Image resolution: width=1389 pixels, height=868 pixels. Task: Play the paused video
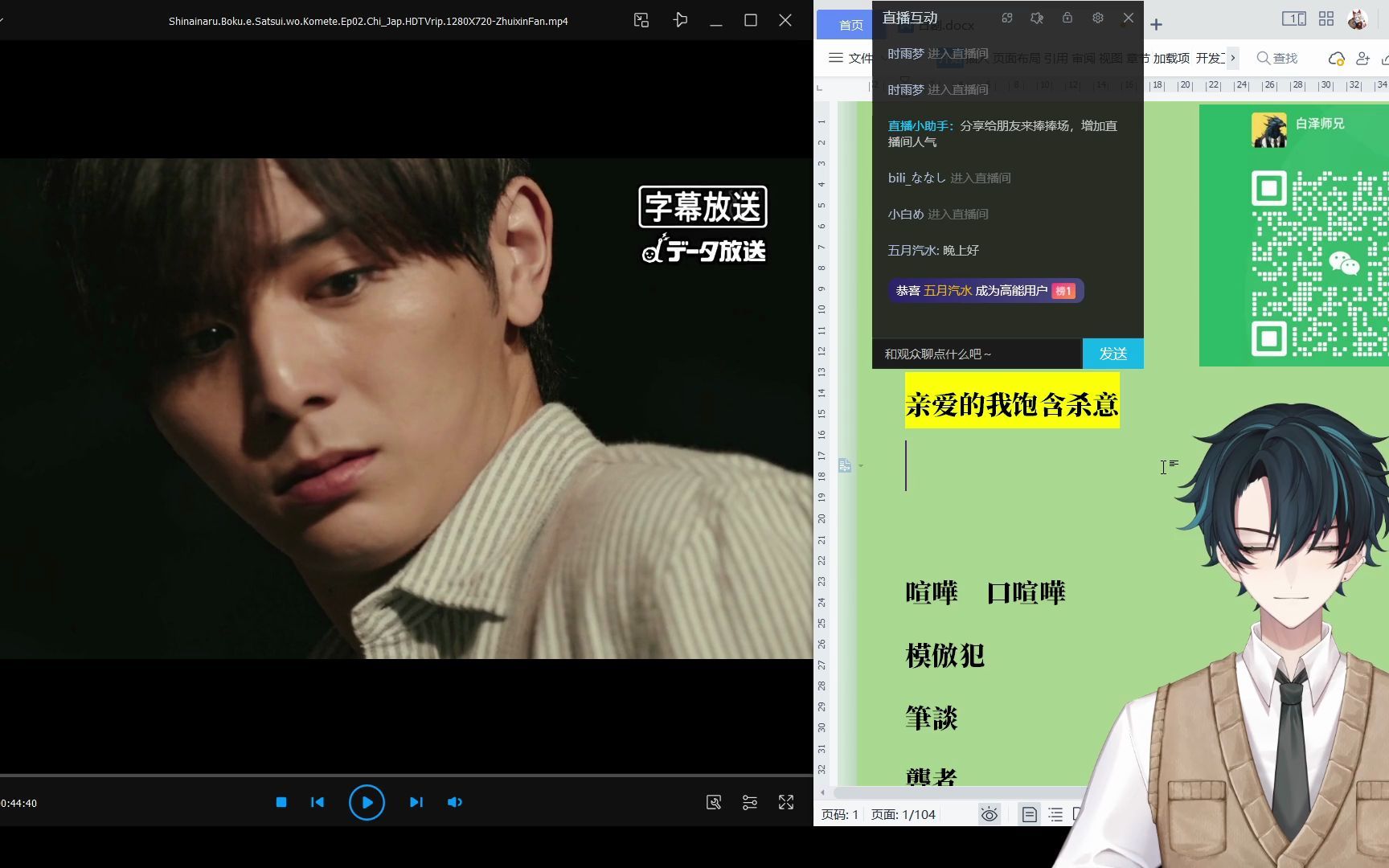pos(367,802)
